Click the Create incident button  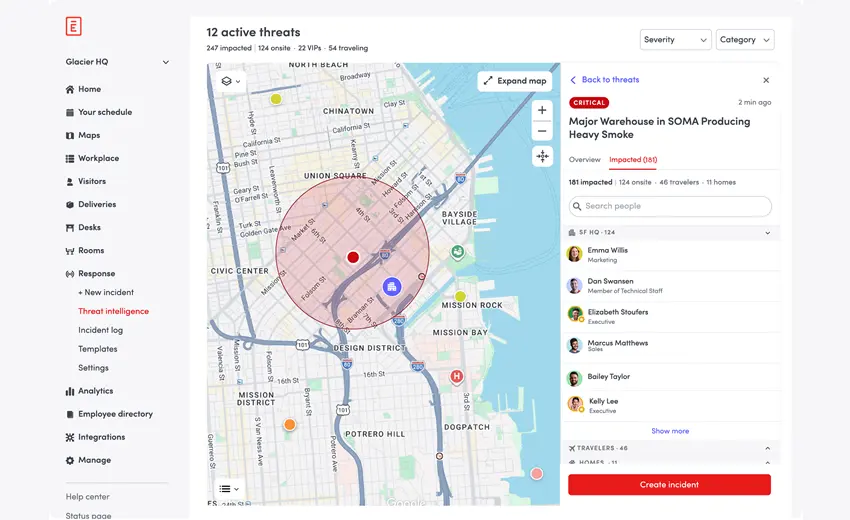coord(669,485)
